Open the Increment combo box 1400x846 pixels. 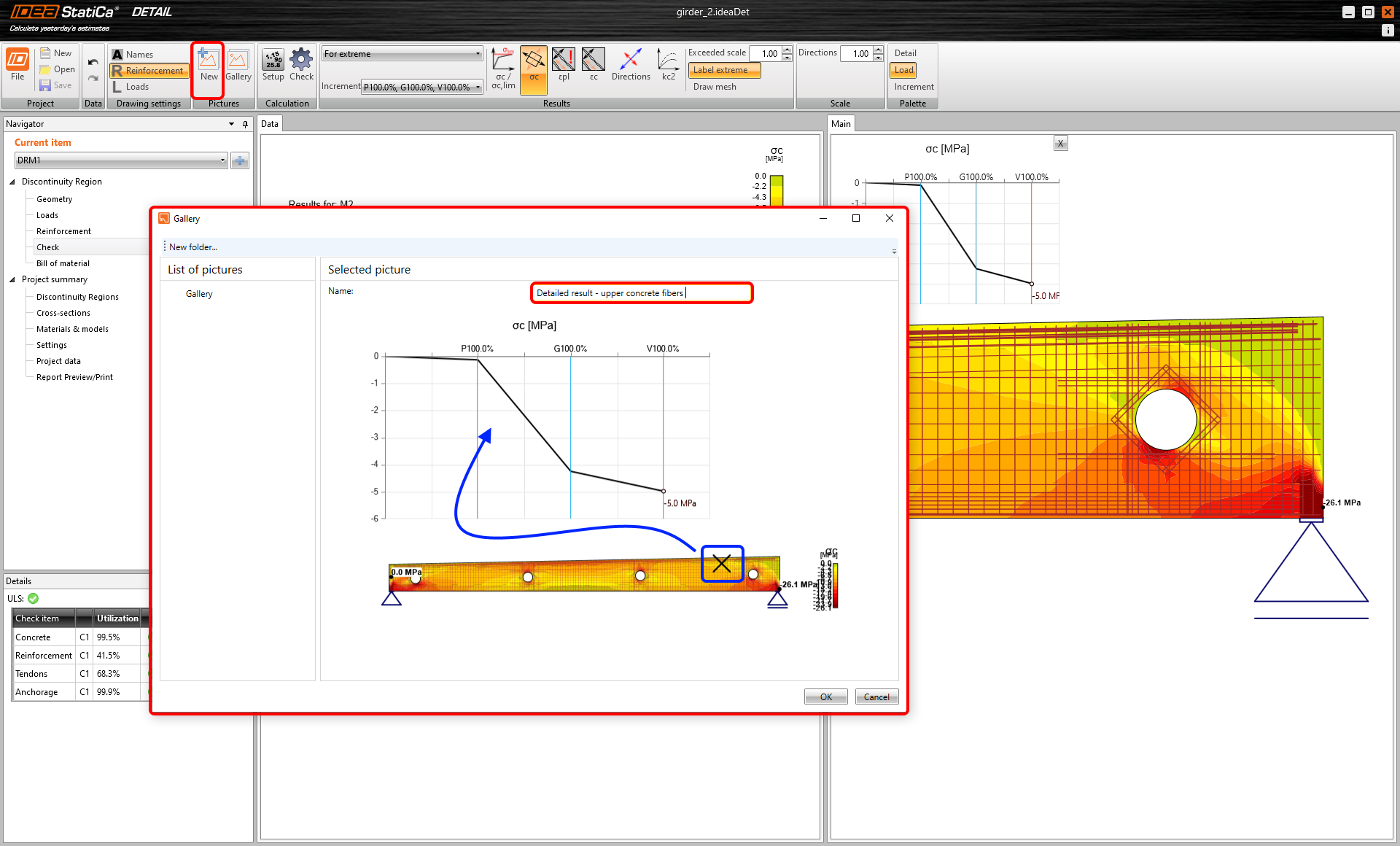[x=422, y=87]
